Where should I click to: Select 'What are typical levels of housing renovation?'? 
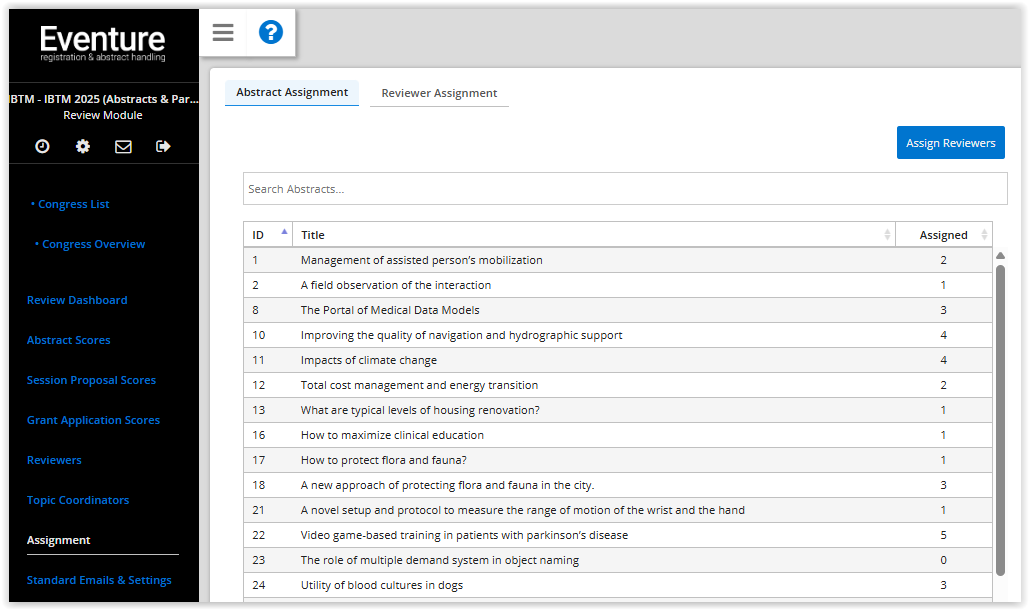tap(618, 410)
